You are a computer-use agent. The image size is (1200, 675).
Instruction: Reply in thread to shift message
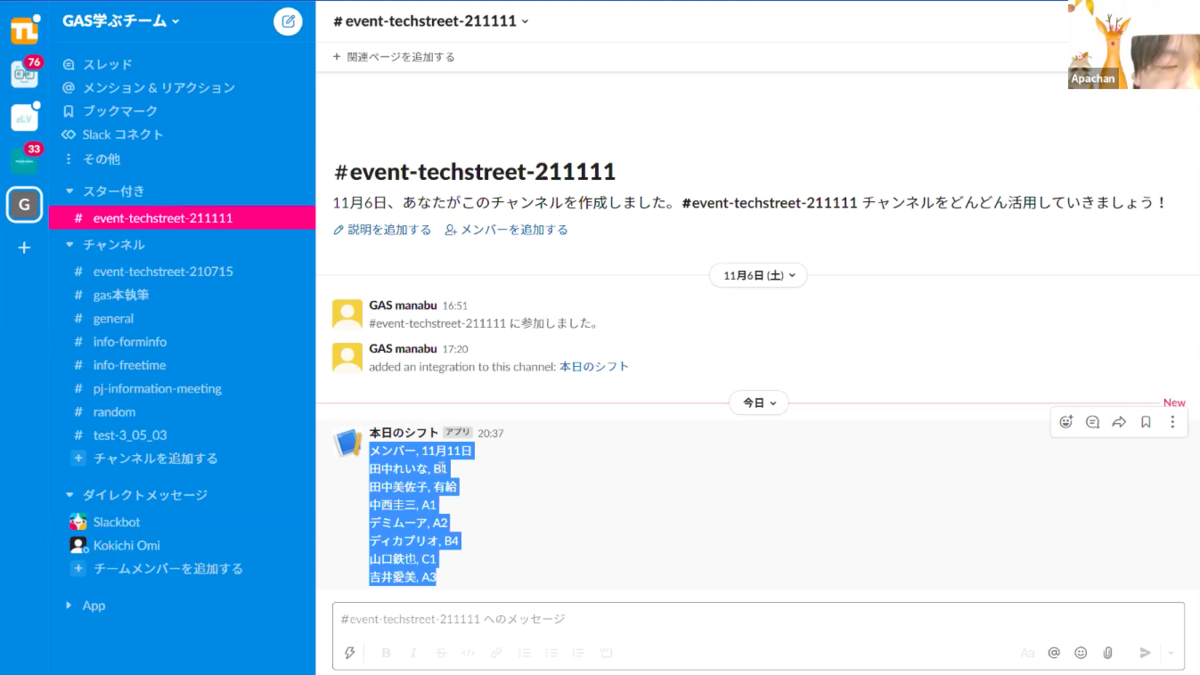[1092, 422]
